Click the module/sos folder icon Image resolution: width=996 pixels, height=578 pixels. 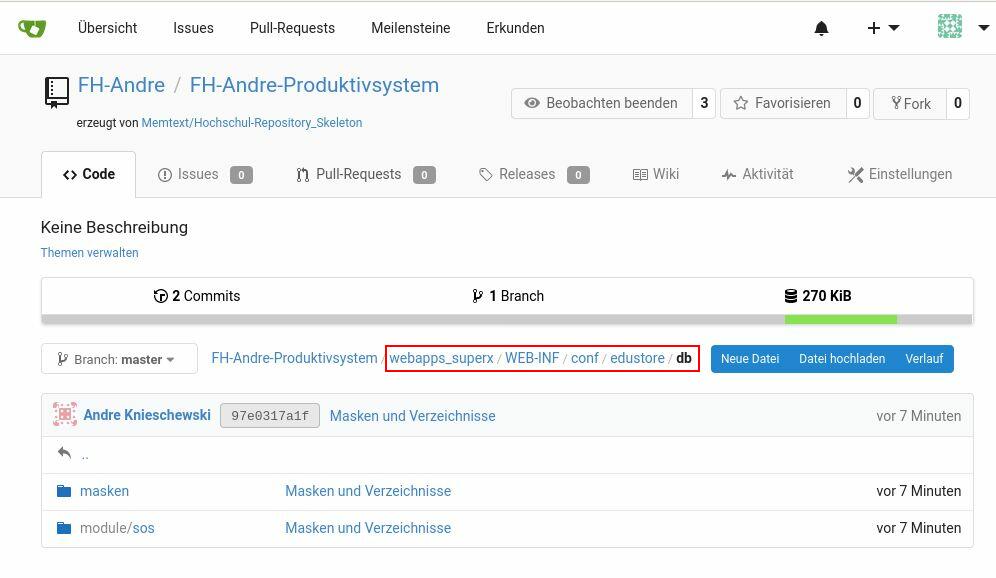click(64, 528)
